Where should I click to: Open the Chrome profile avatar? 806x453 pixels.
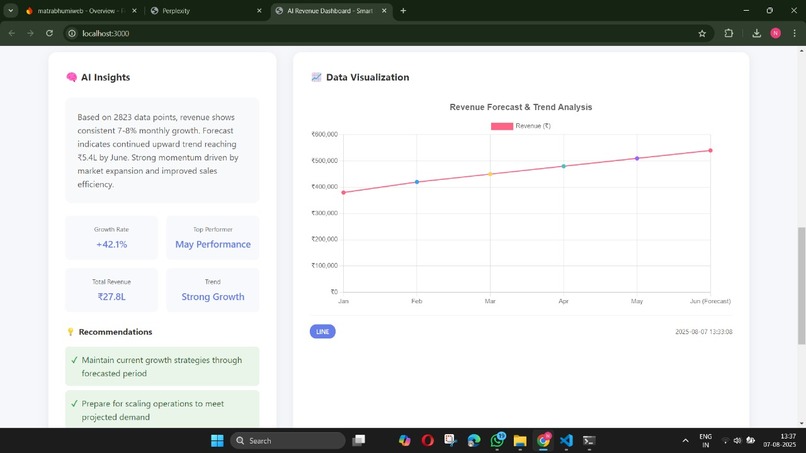[776, 33]
